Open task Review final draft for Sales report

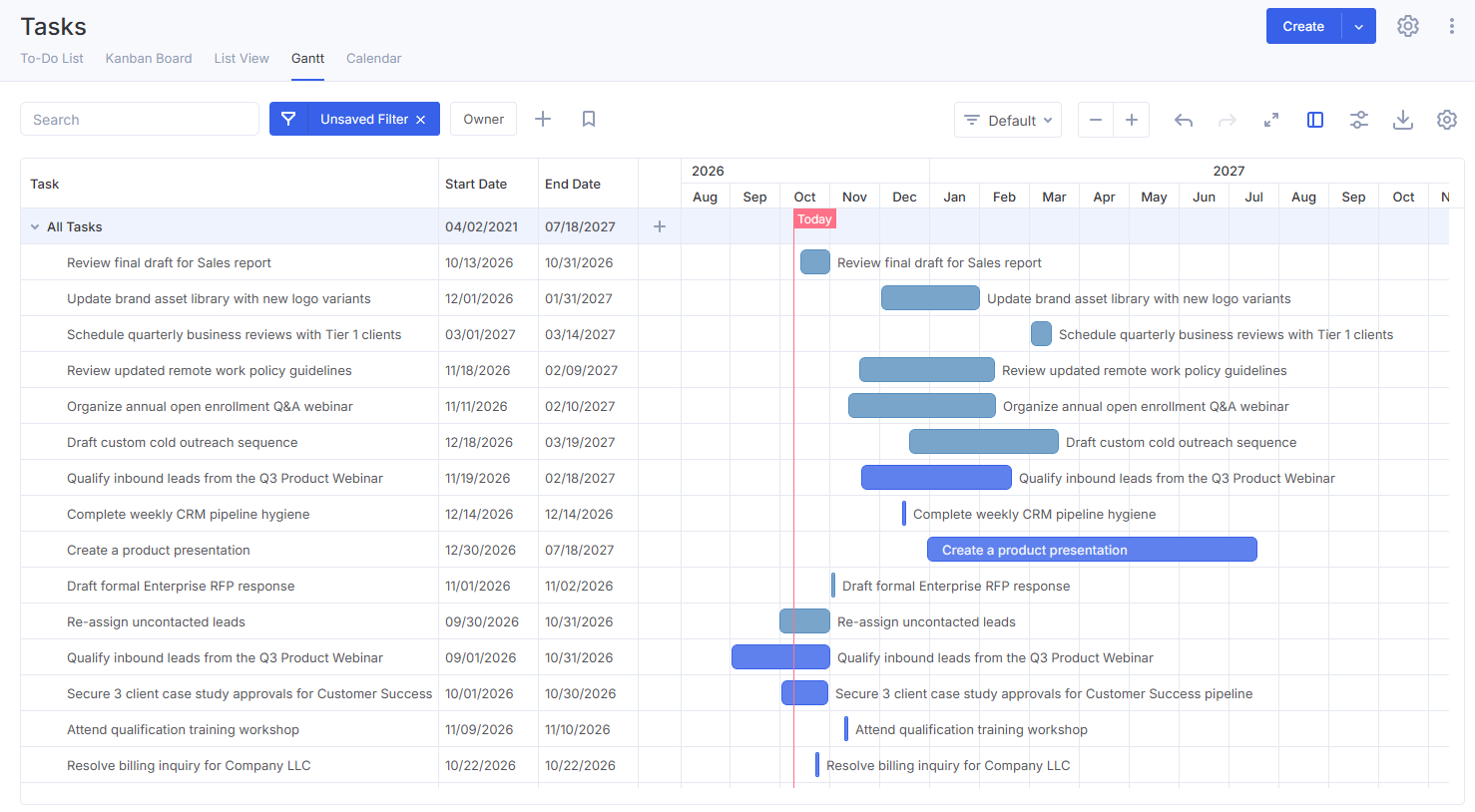(169, 262)
